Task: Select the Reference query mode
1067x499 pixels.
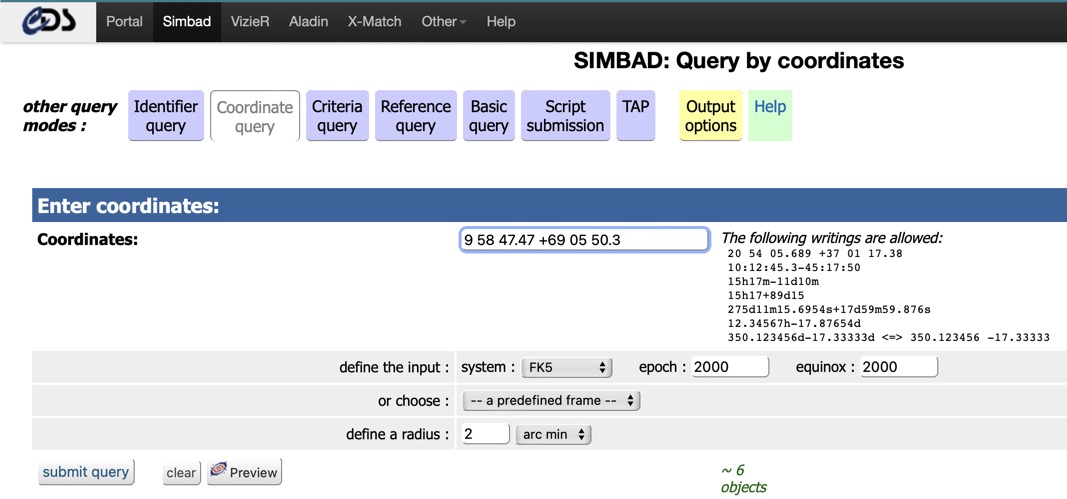Action: coord(415,116)
